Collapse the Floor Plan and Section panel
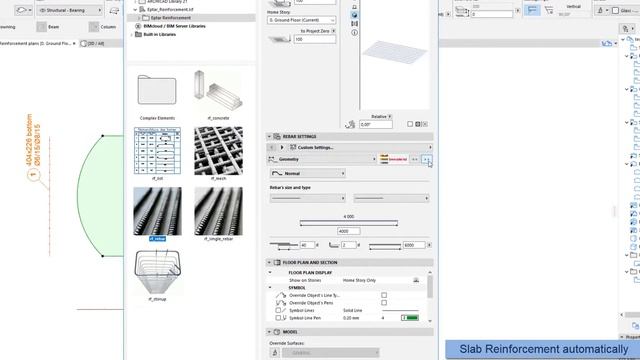 (x=269, y=262)
